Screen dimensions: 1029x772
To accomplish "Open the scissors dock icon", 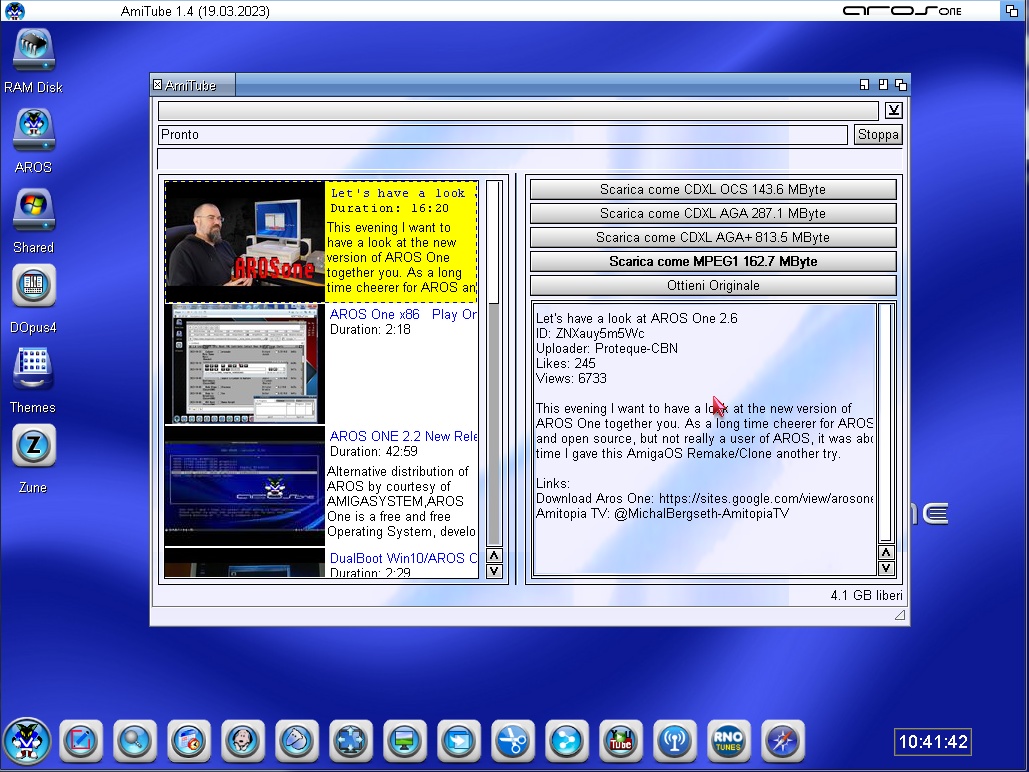I will (x=513, y=741).
